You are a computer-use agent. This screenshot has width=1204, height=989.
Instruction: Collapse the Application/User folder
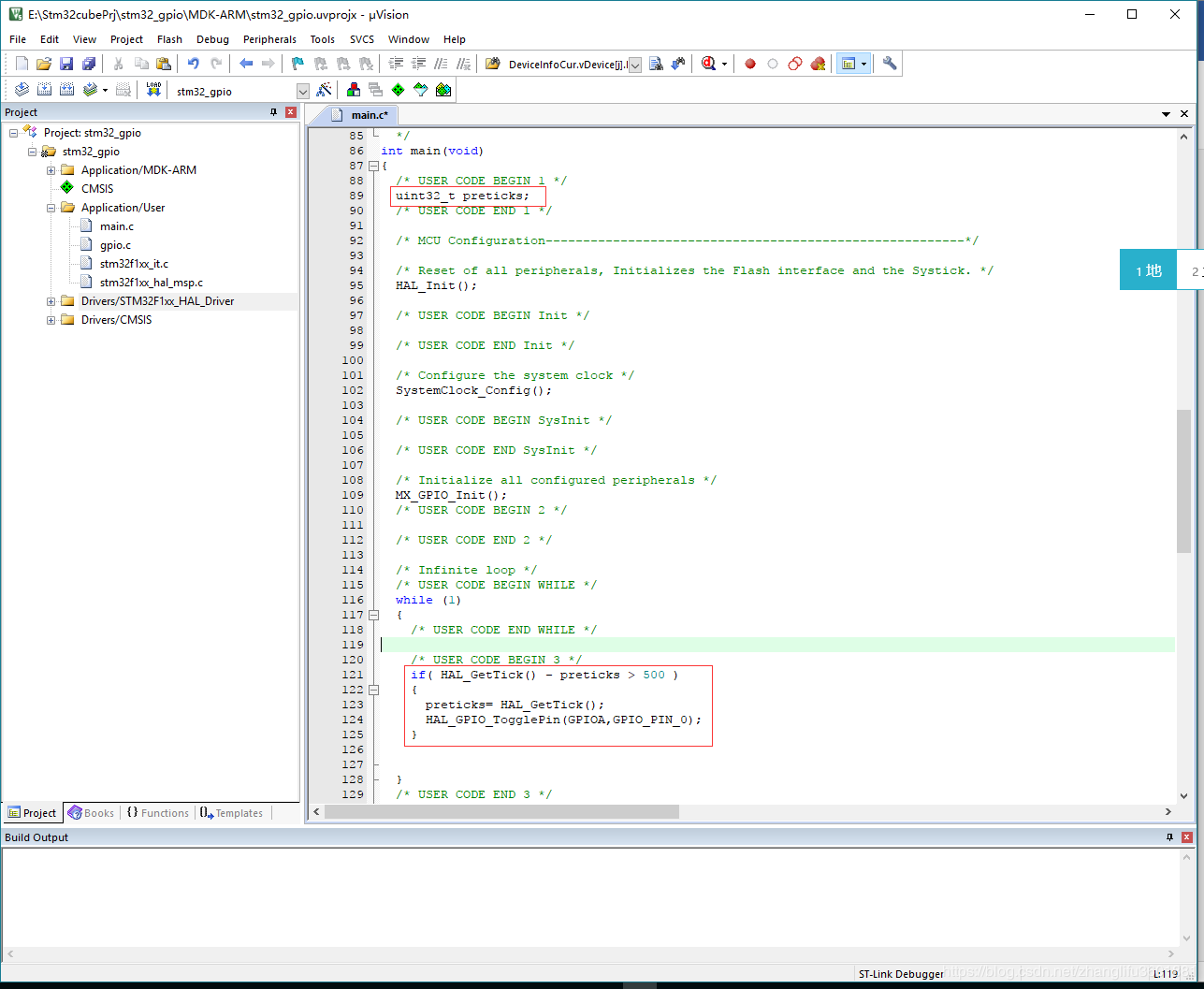[x=51, y=208]
